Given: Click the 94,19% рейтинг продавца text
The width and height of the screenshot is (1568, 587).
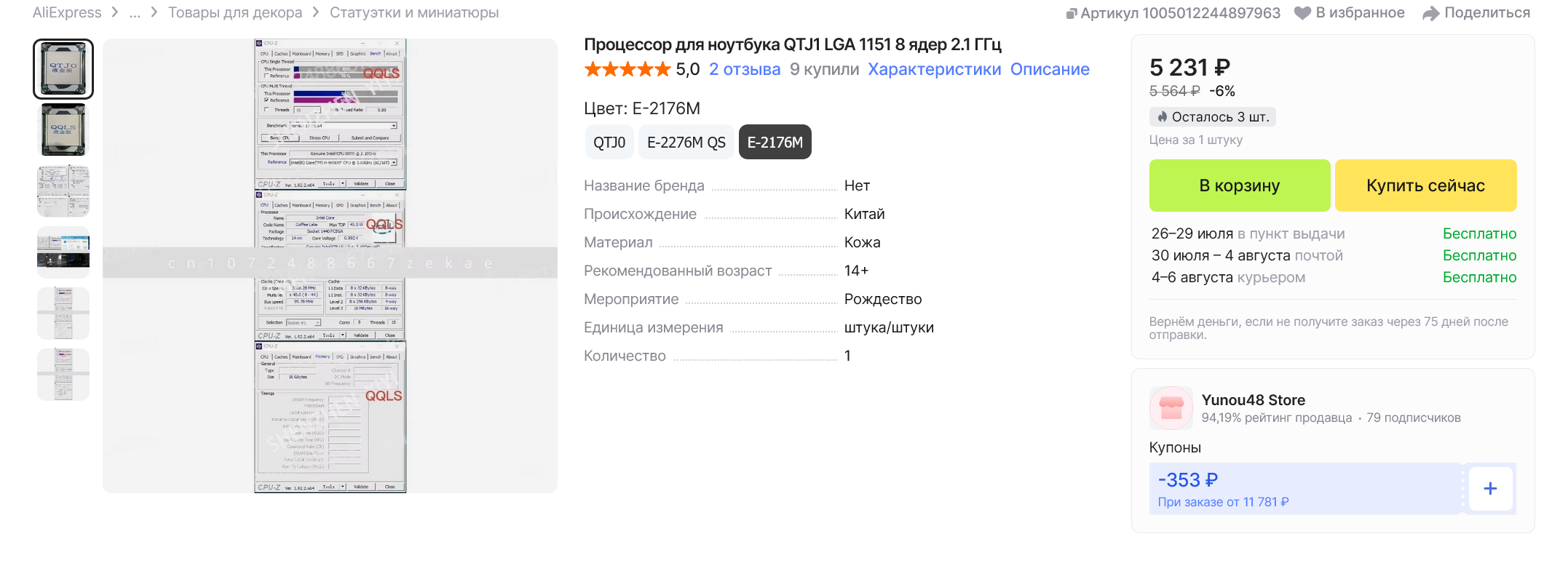Looking at the screenshot, I should tap(1276, 418).
